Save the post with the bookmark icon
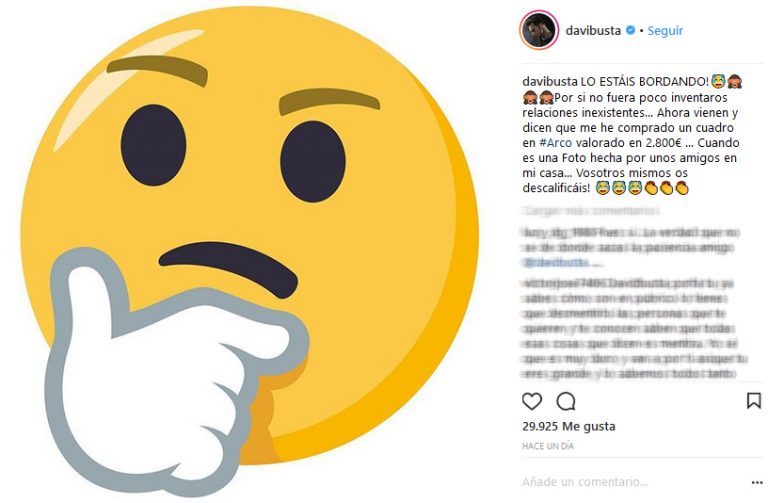This screenshot has width=768, height=503. pyautogui.click(x=754, y=401)
